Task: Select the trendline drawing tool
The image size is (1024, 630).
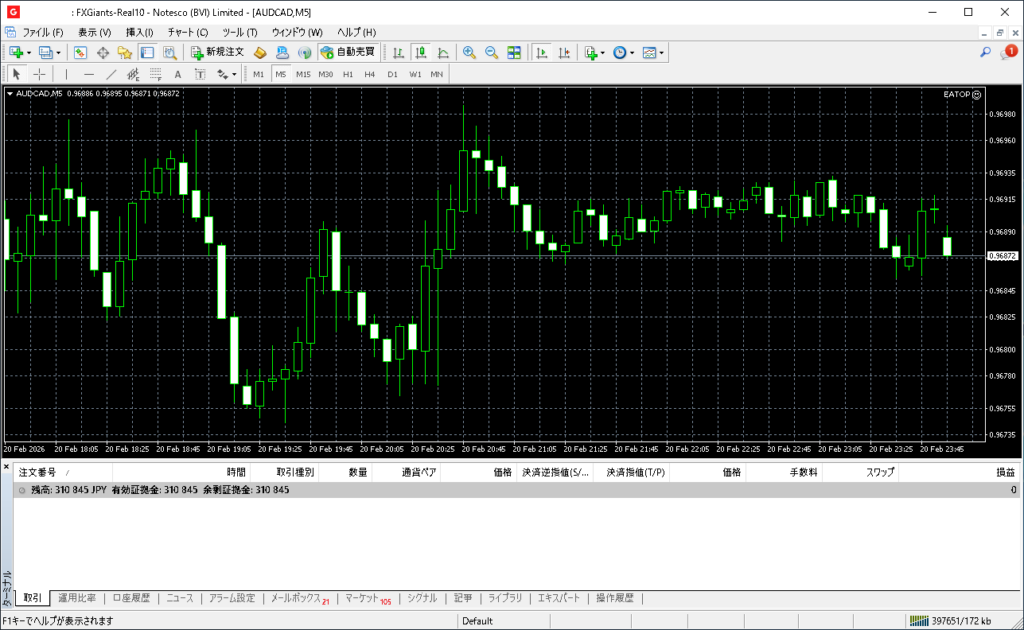Action: pyautogui.click(x=111, y=74)
